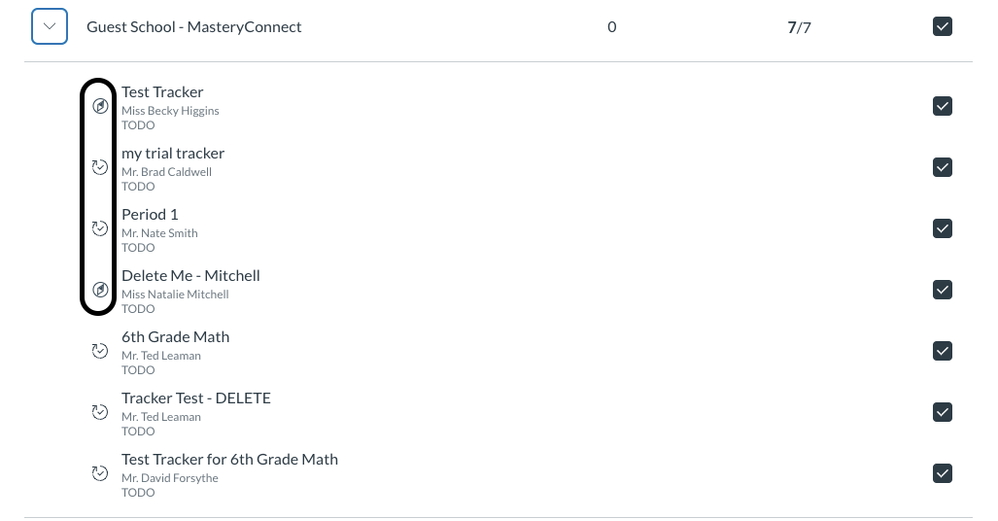Viewport: 998px width, 521px height.
Task: Toggle the Period 1 checkbox
Action: [x=942, y=228]
